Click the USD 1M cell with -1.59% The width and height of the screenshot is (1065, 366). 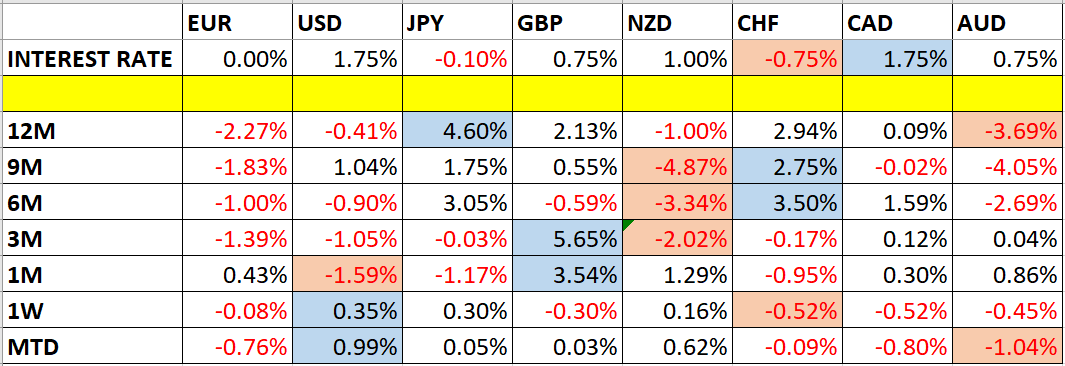tap(347, 276)
